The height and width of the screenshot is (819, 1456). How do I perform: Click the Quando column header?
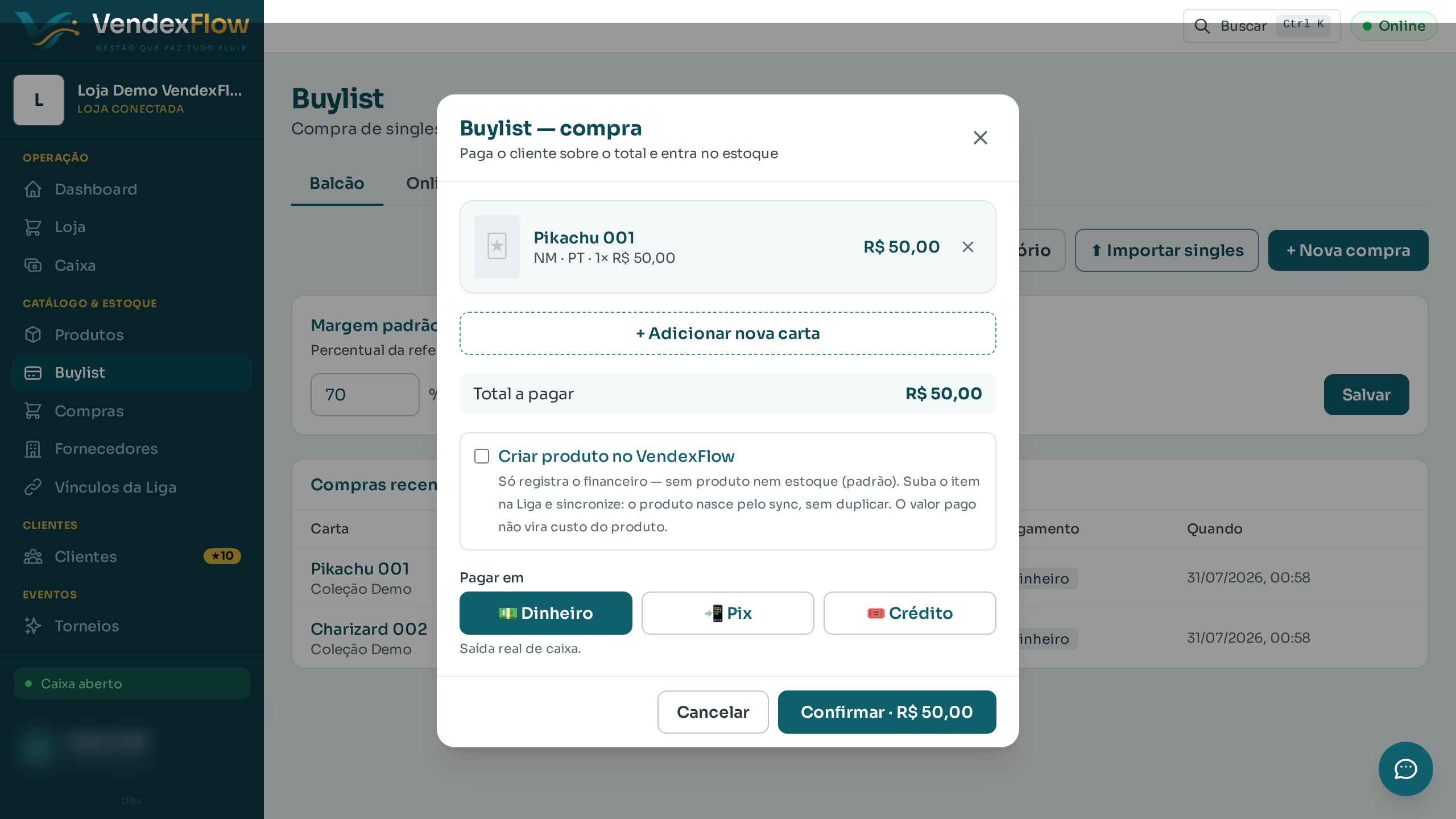coord(1214,529)
